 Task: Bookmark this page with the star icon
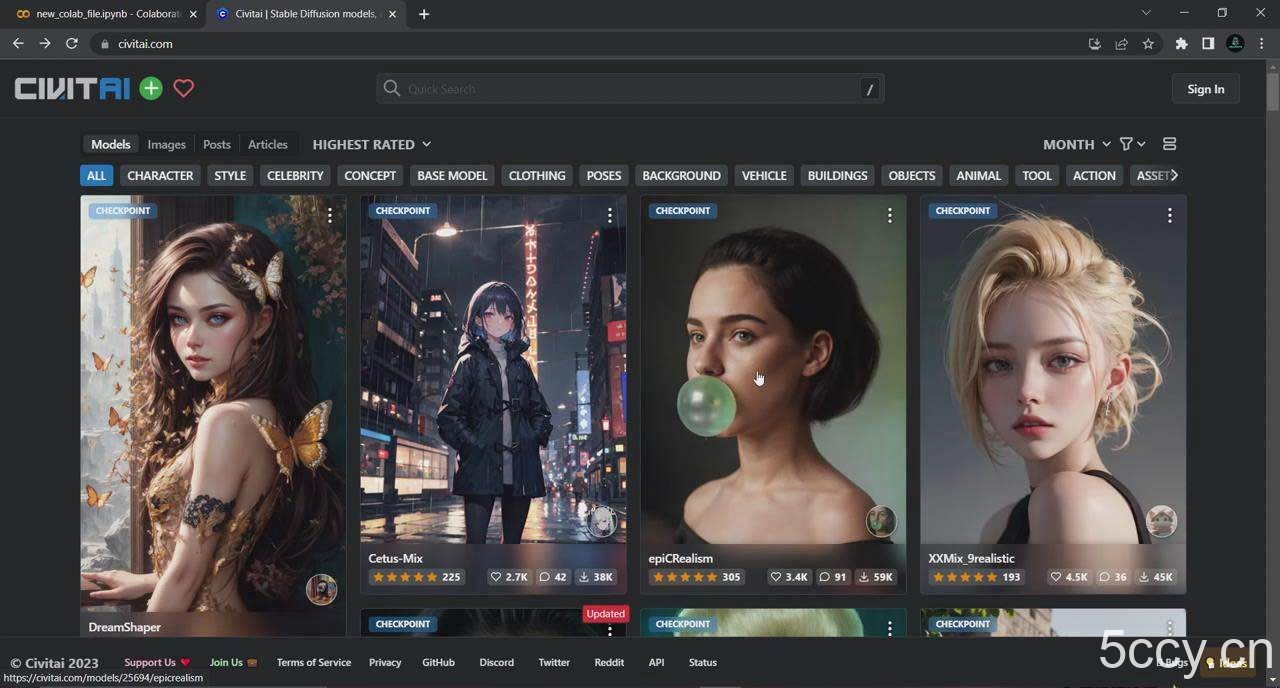1148,44
